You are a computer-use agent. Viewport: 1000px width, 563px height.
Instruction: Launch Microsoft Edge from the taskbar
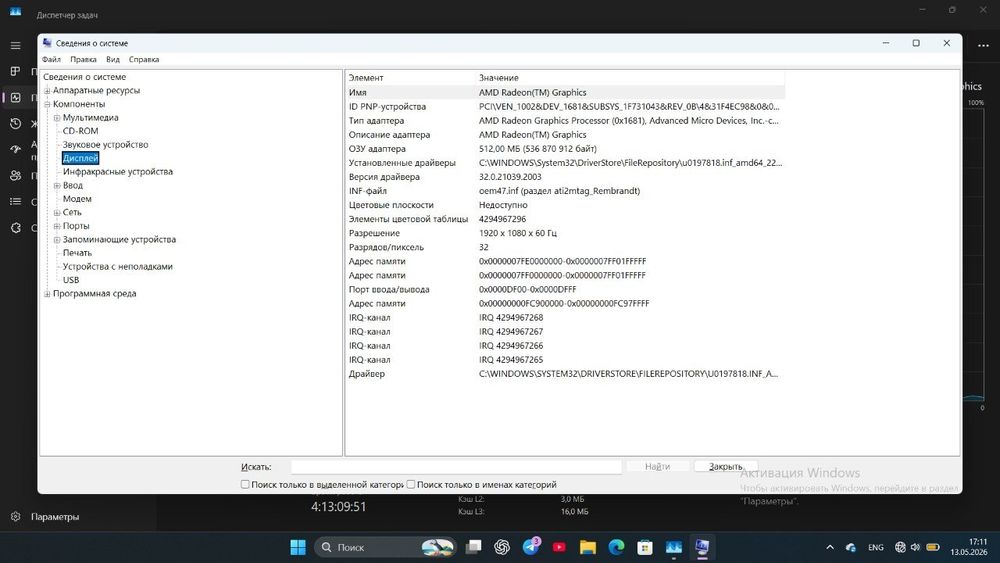coord(616,547)
